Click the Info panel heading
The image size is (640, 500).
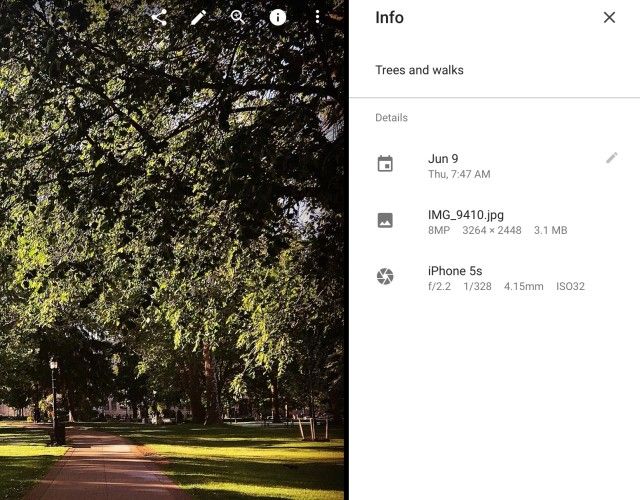389,18
